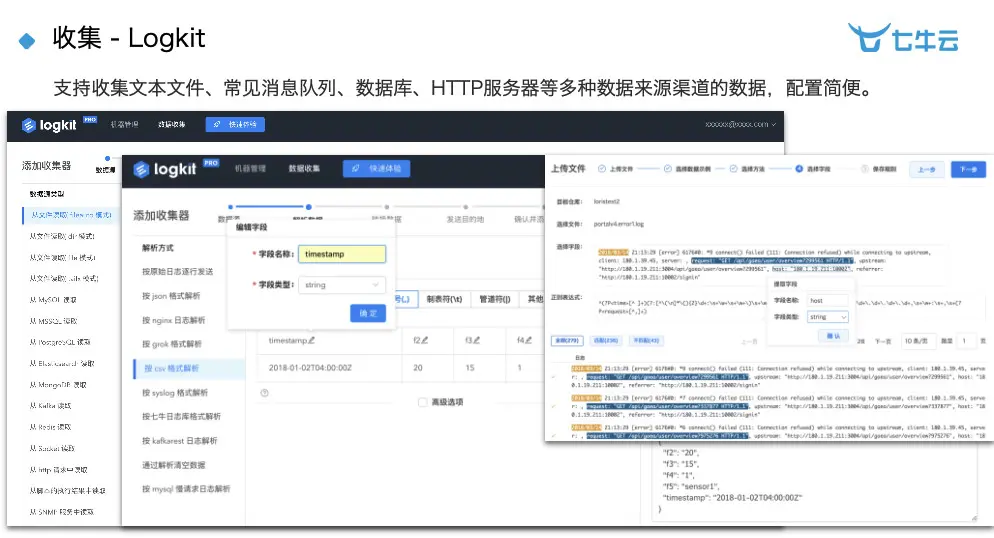The height and width of the screenshot is (538, 994).
Task: Select 按原始日志逐行发送 parse method
Action: (178, 271)
